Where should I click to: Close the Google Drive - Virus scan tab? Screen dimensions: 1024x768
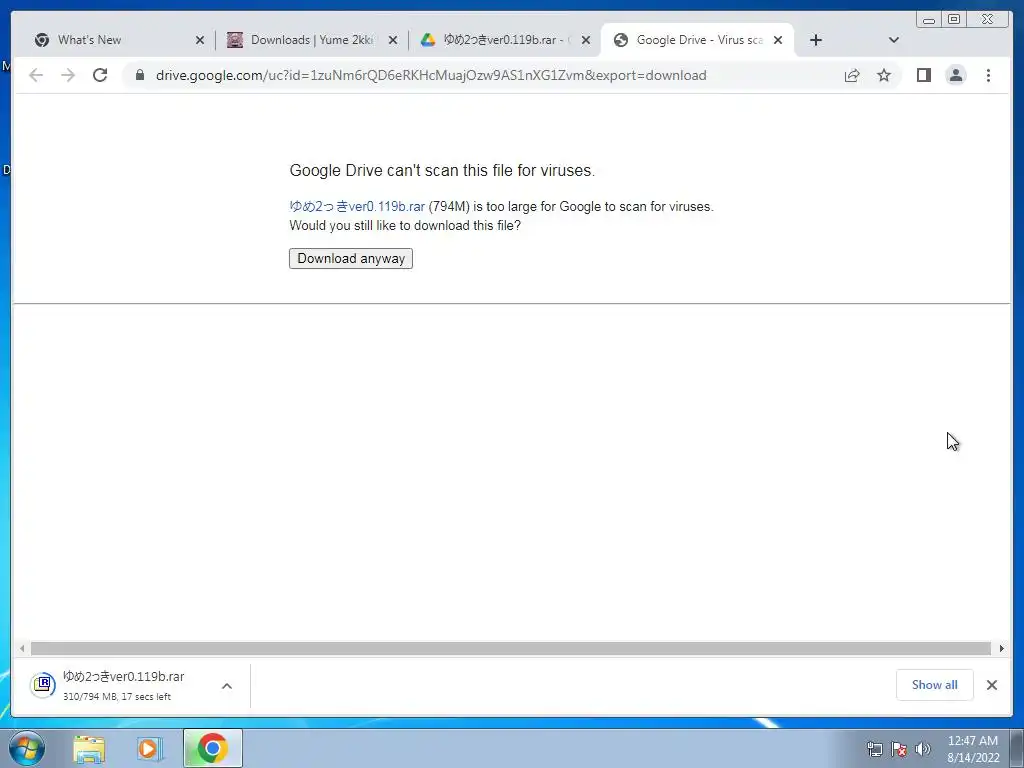(x=778, y=40)
